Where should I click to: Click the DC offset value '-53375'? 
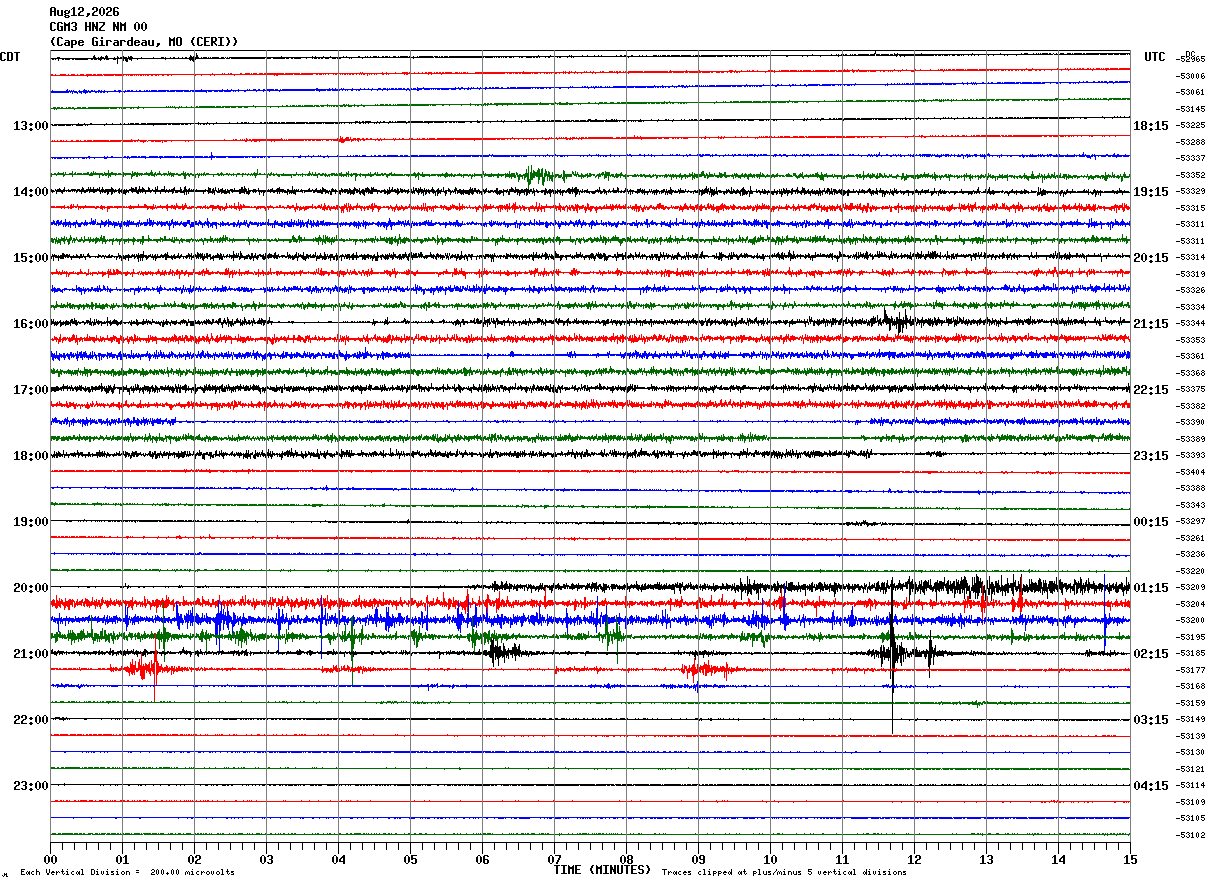pos(1190,390)
